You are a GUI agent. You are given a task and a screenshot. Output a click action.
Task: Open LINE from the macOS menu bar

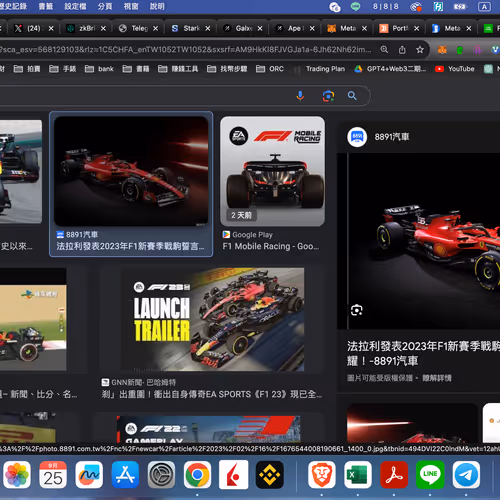point(355,6)
